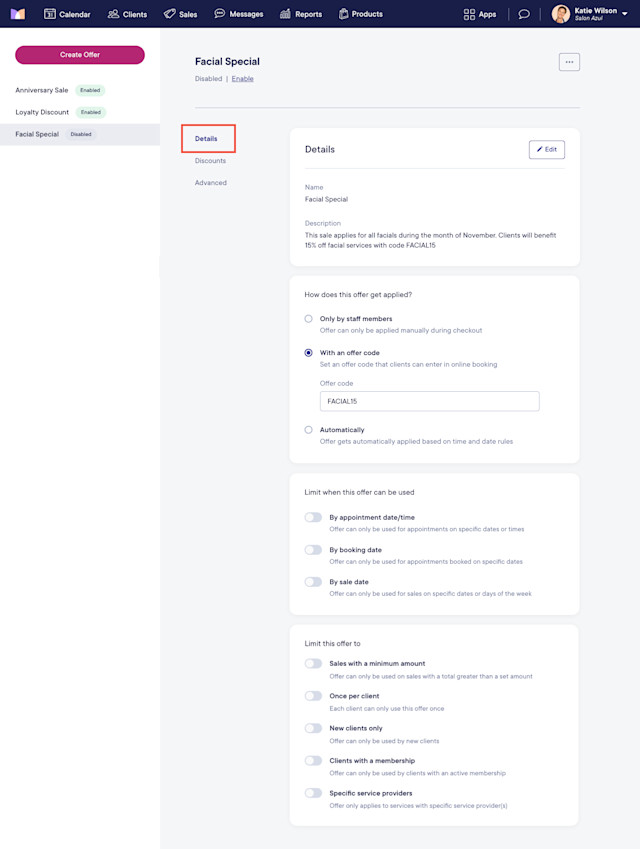Screen dimensions: 640x849
Task: Click the 'Facial Special' name value in Details
Action: (326, 199)
